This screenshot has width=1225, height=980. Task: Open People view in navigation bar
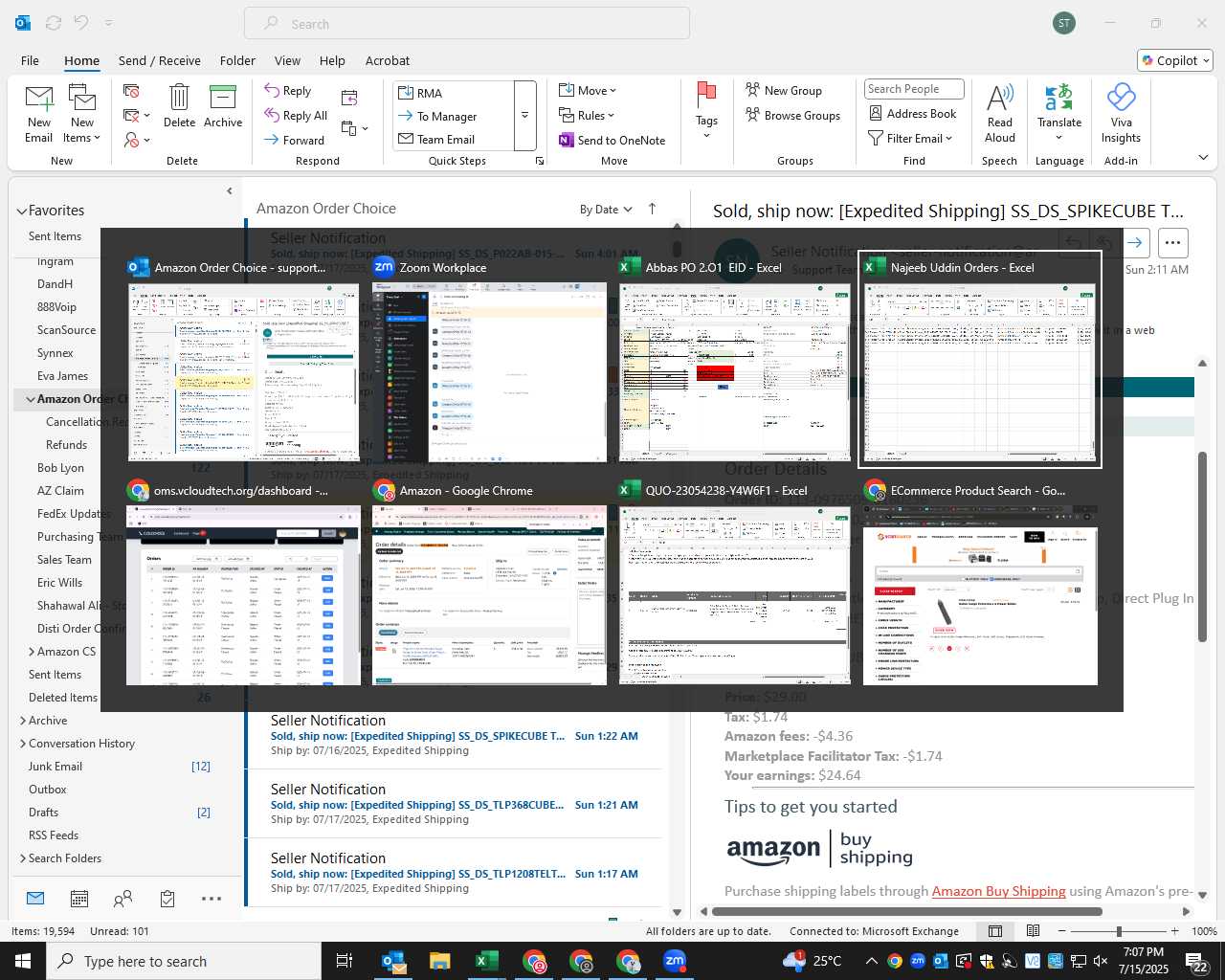122,899
